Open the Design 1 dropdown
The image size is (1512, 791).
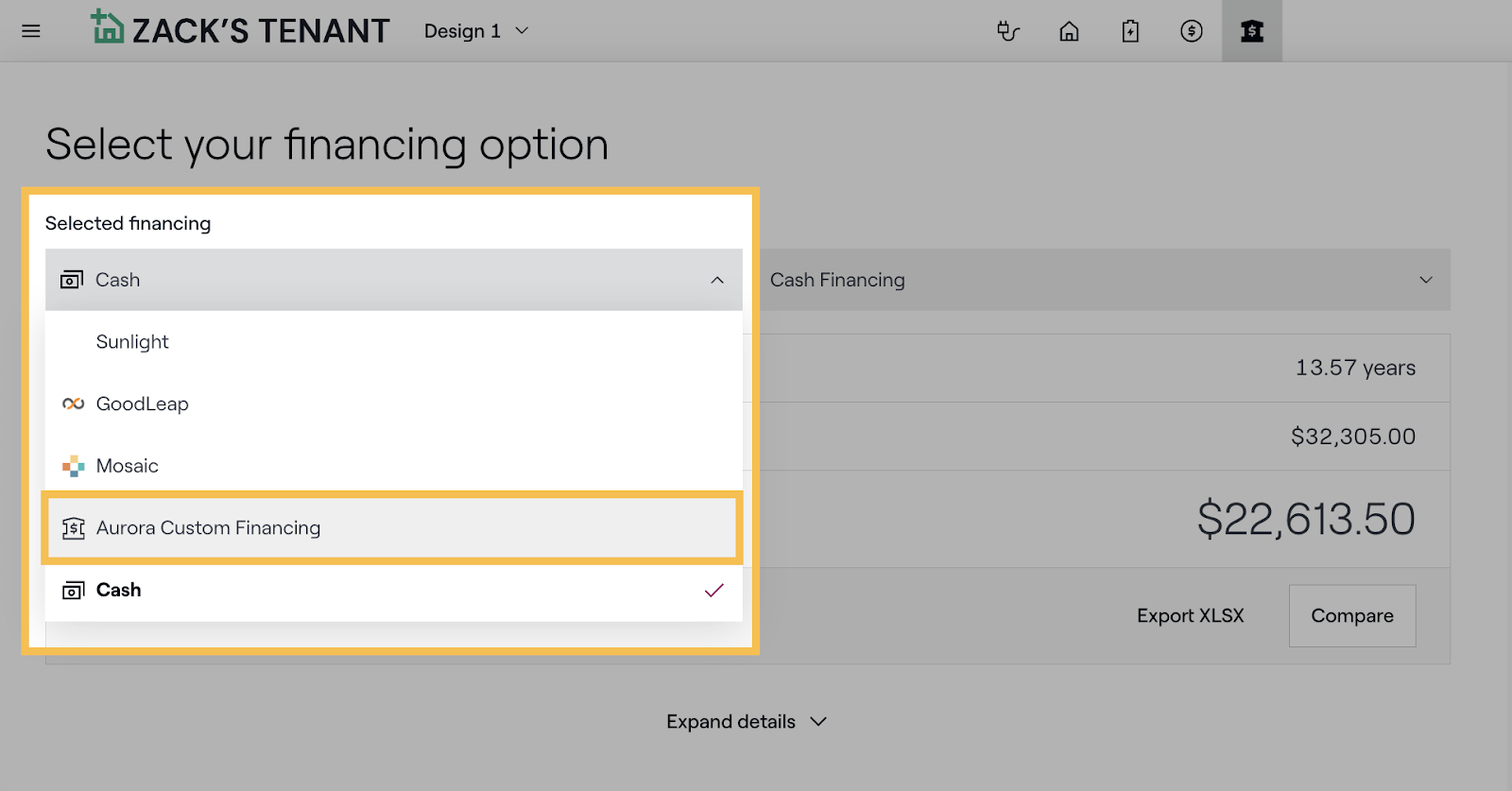[x=475, y=31]
